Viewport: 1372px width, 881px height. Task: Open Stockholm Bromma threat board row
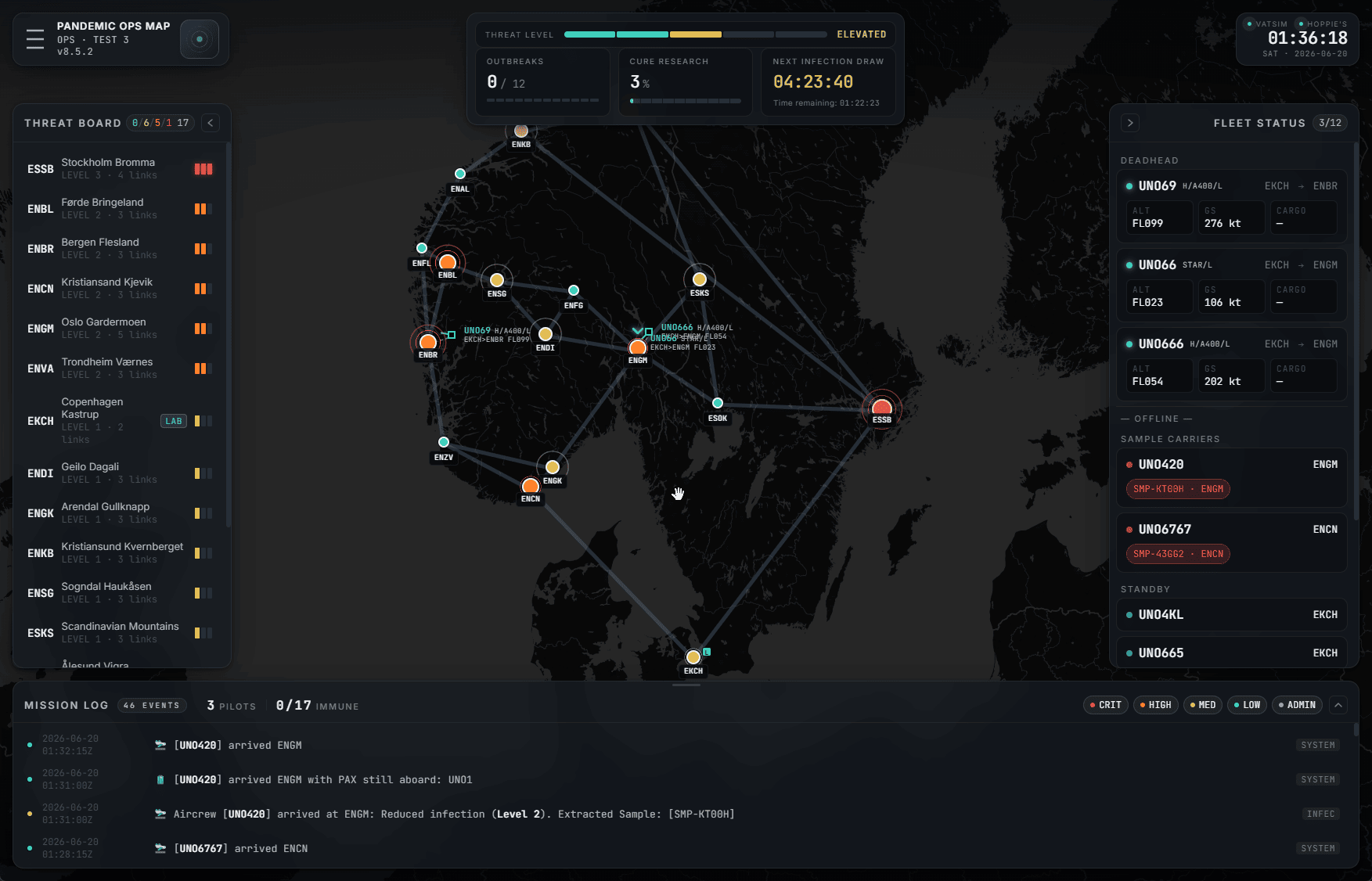pos(120,169)
